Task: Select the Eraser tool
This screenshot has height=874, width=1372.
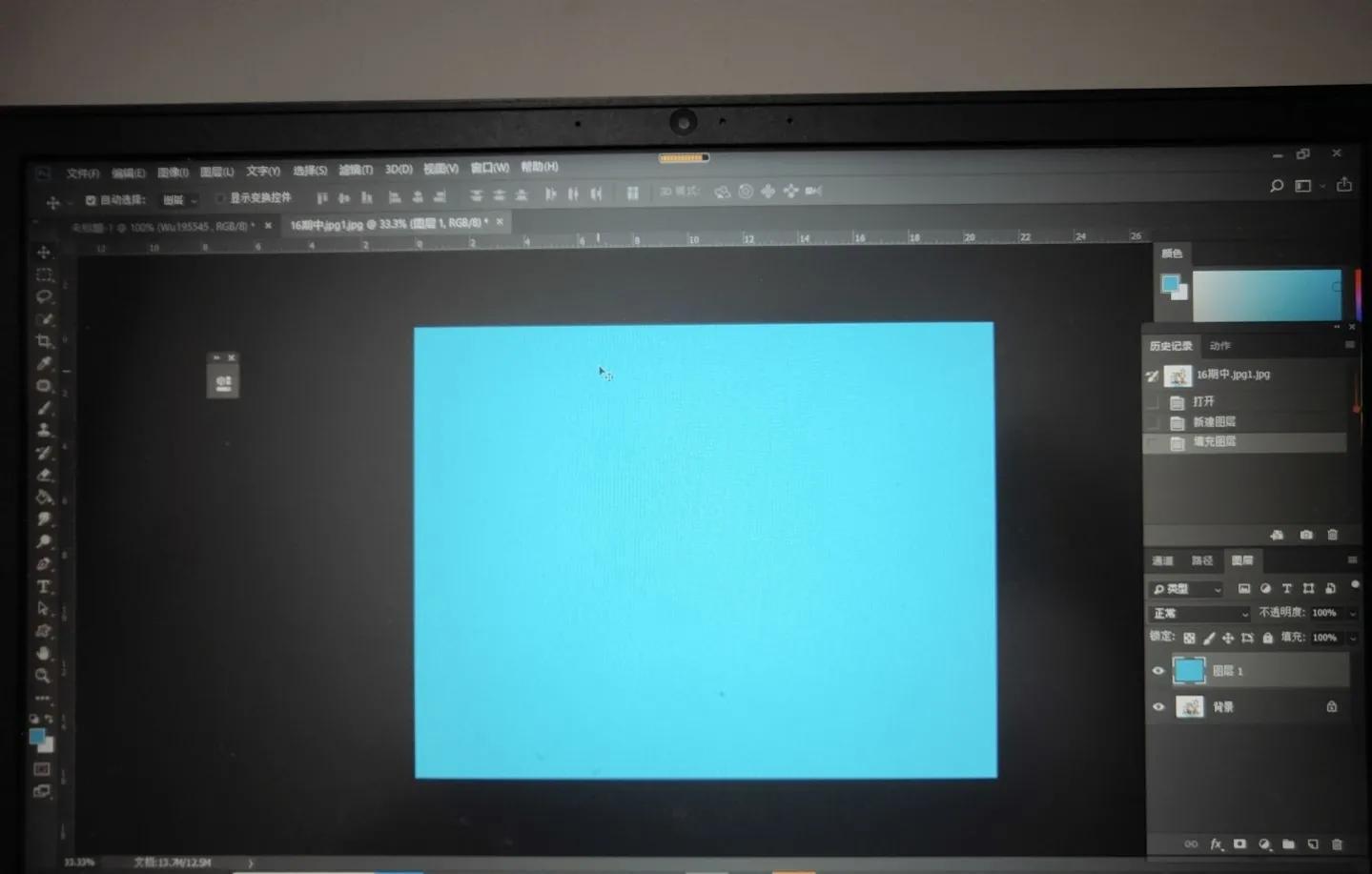Action: [x=44, y=475]
